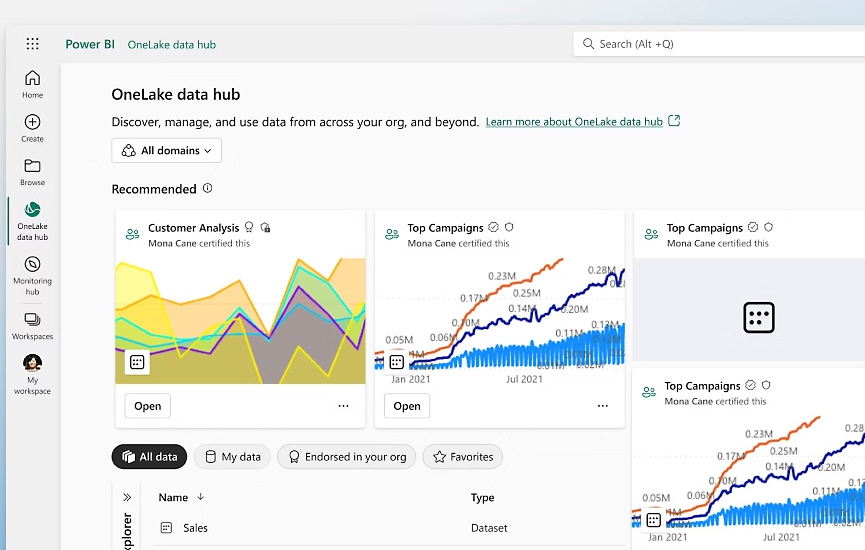Open more options on Customer Analysis card
865x550 pixels.
pyautogui.click(x=343, y=406)
